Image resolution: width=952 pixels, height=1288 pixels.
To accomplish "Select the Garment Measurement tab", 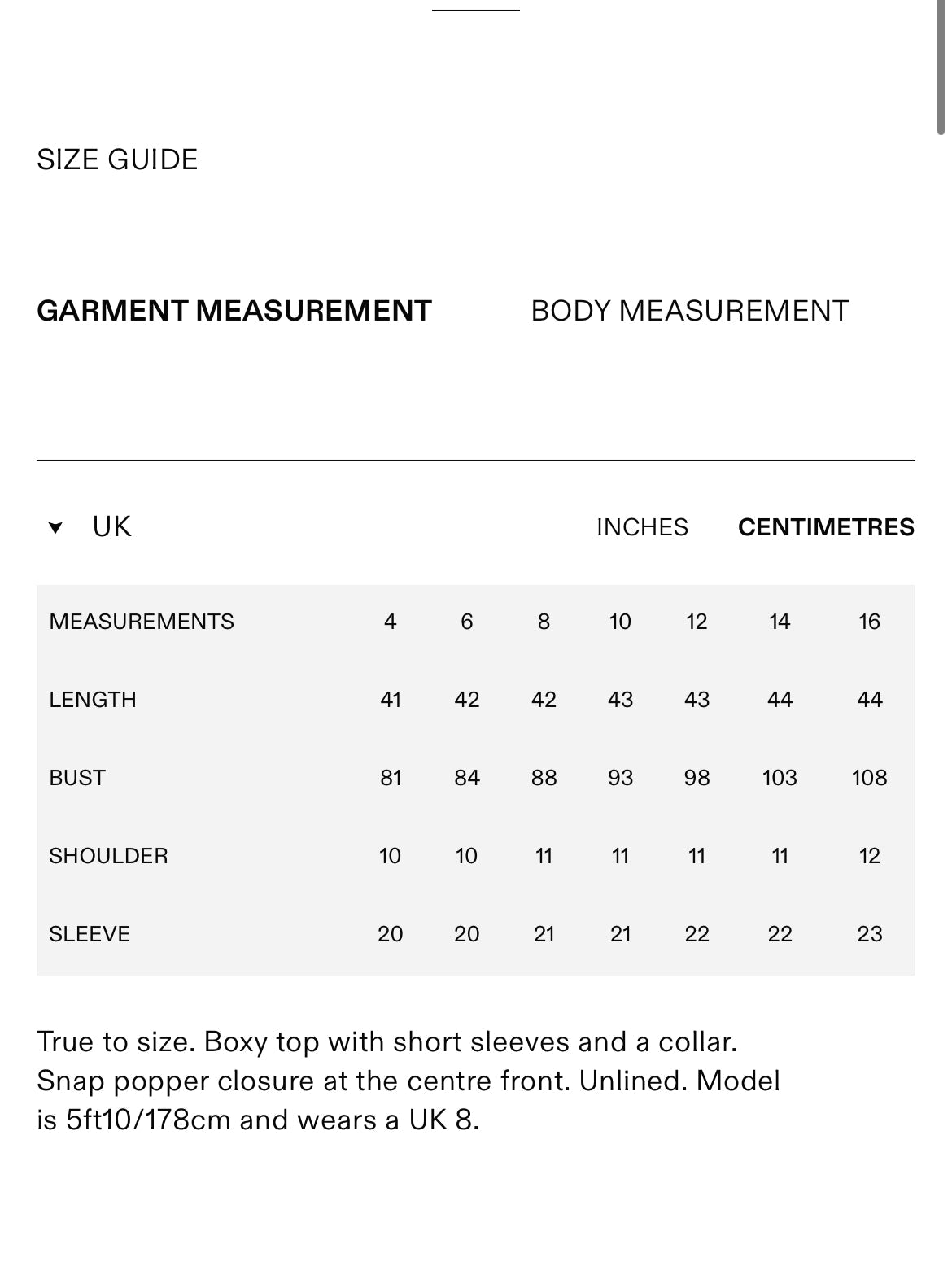I will click(x=234, y=311).
